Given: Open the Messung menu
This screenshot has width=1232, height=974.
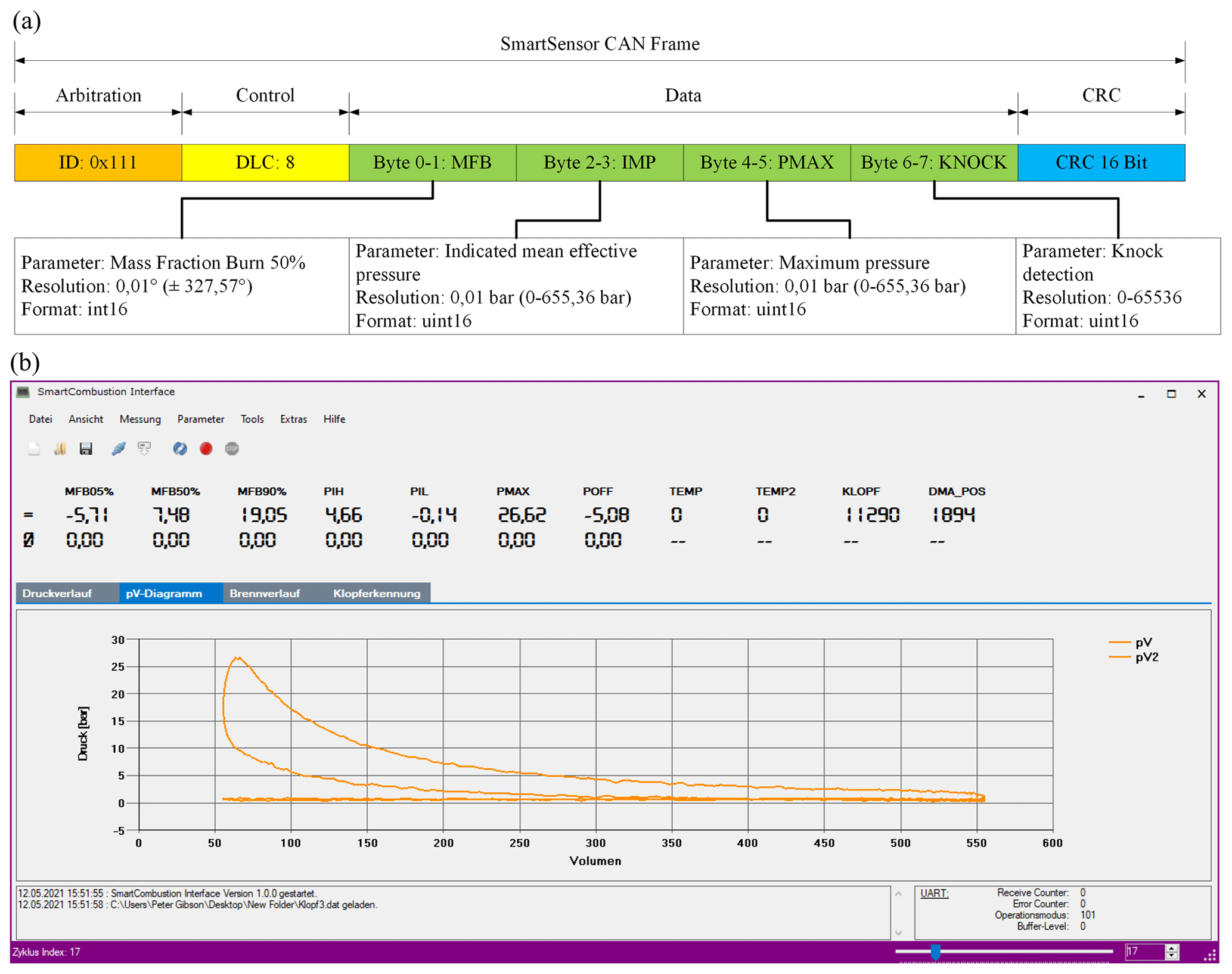Looking at the screenshot, I should (x=140, y=419).
